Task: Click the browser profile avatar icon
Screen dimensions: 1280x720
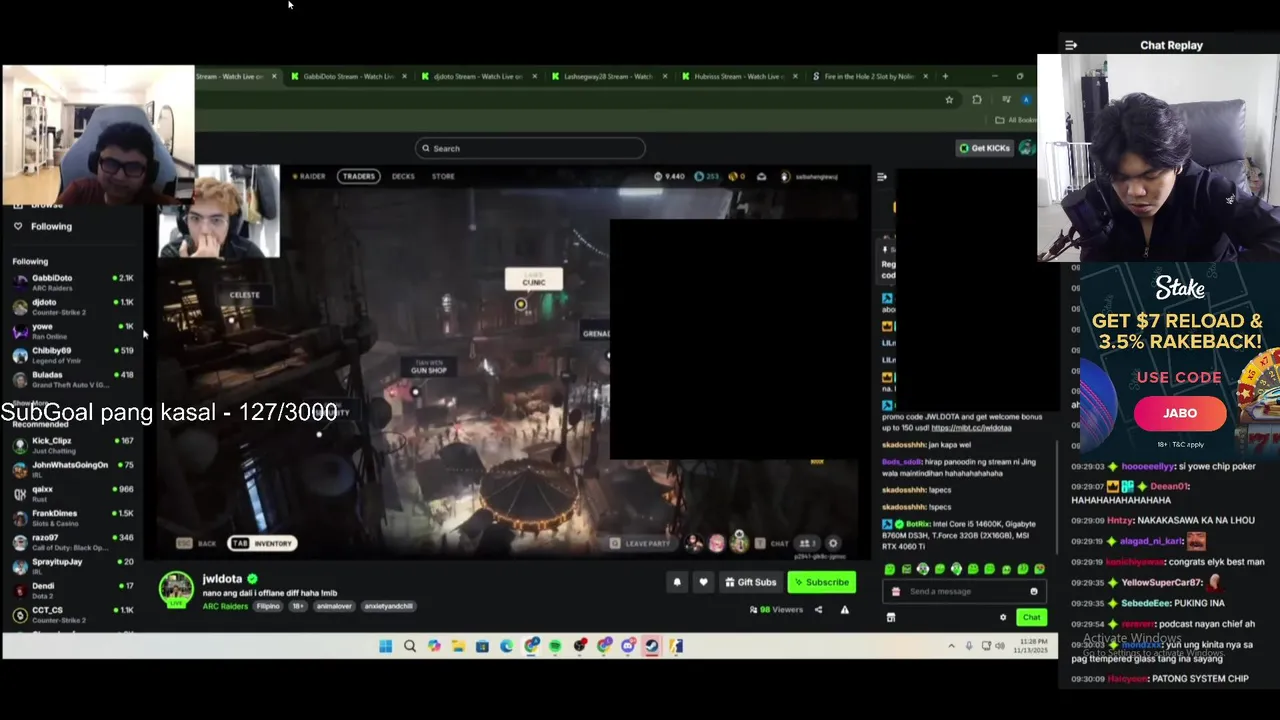Action: tap(1025, 99)
